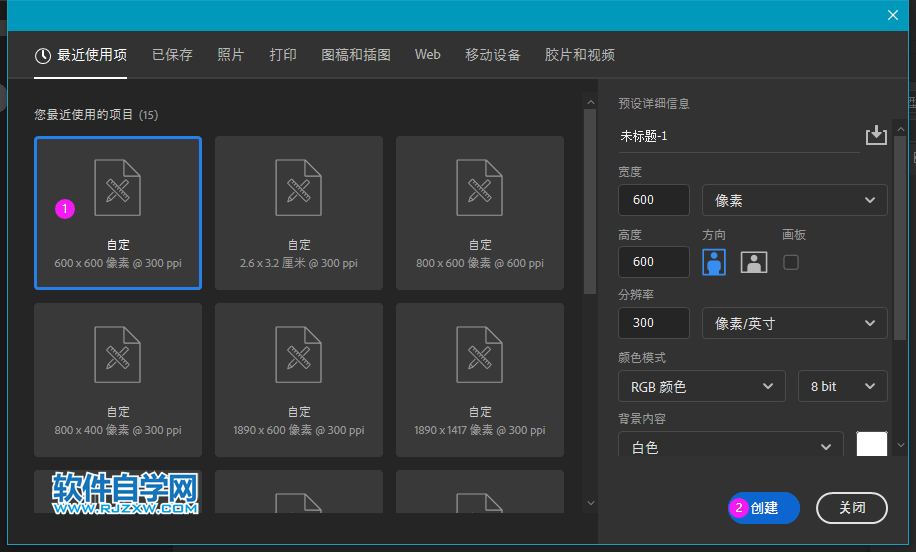Click the 宽度 width input field
Viewport: 916px width, 552px height.
click(654, 200)
